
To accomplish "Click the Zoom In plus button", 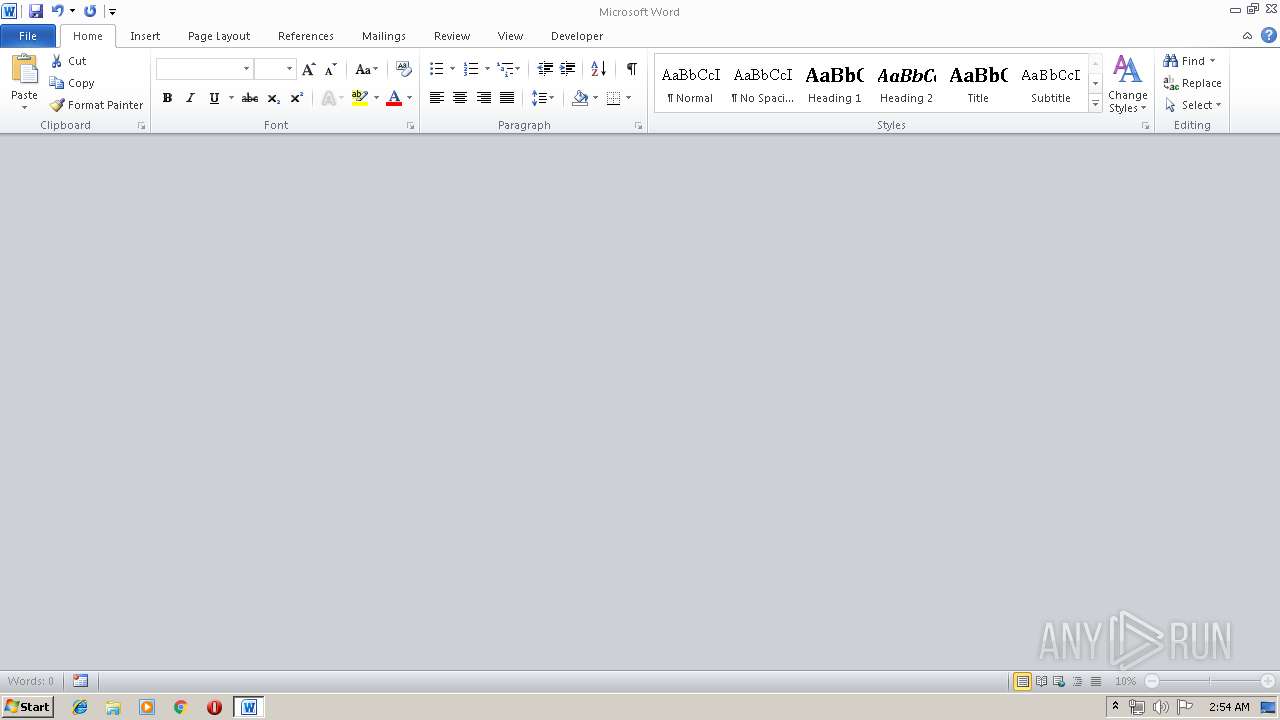I will click(x=1268, y=681).
